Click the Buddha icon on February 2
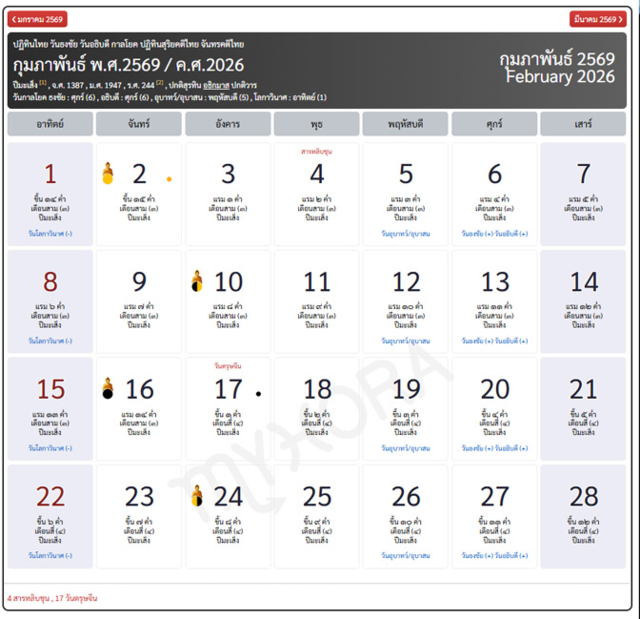Image resolution: width=640 pixels, height=619 pixels. click(x=109, y=175)
